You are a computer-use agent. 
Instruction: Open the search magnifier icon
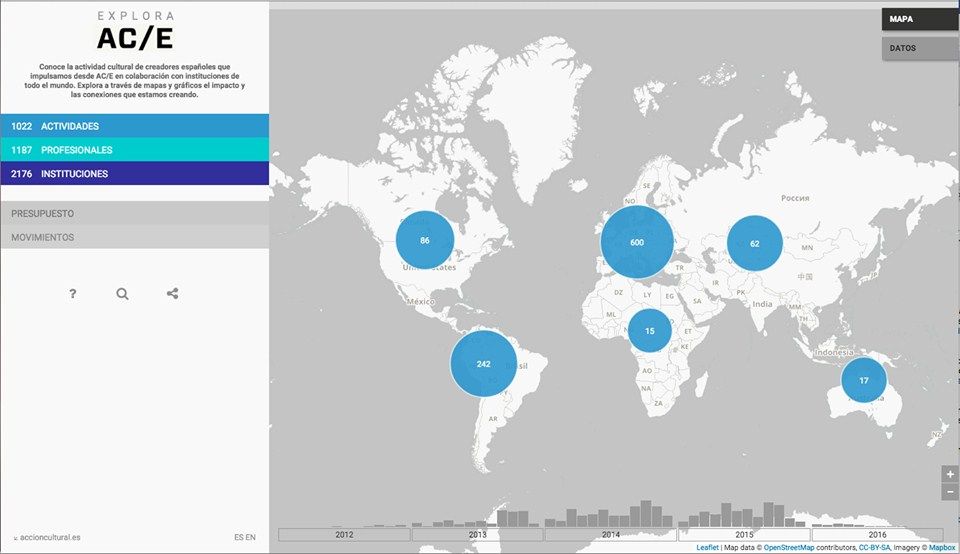click(122, 294)
